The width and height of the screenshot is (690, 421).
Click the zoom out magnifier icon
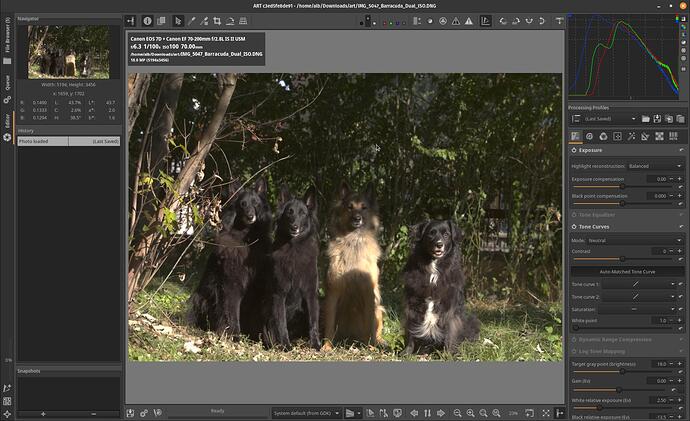pyautogui.click(x=457, y=412)
